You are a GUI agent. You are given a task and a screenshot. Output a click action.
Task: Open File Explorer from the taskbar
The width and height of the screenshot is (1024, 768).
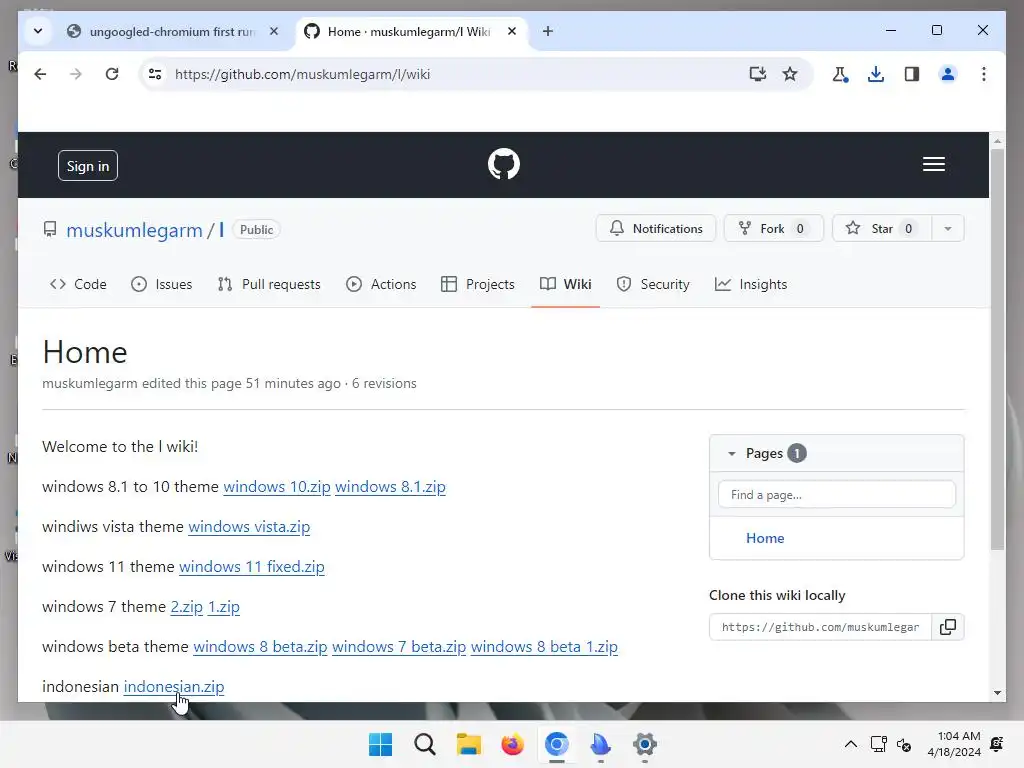468,744
